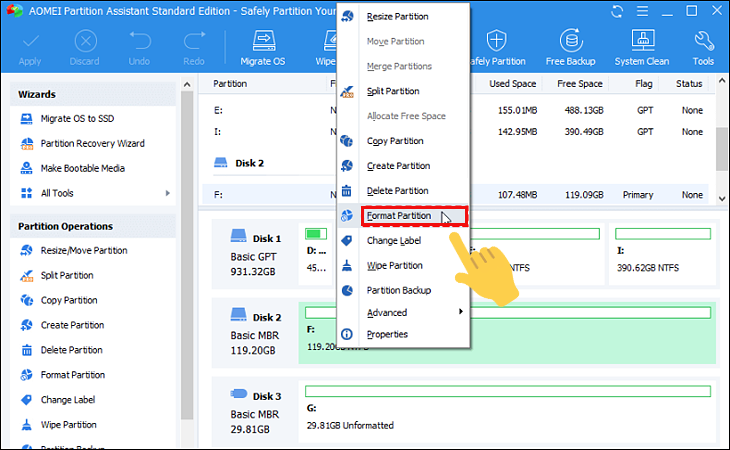Sort by Partition column header

(230, 84)
